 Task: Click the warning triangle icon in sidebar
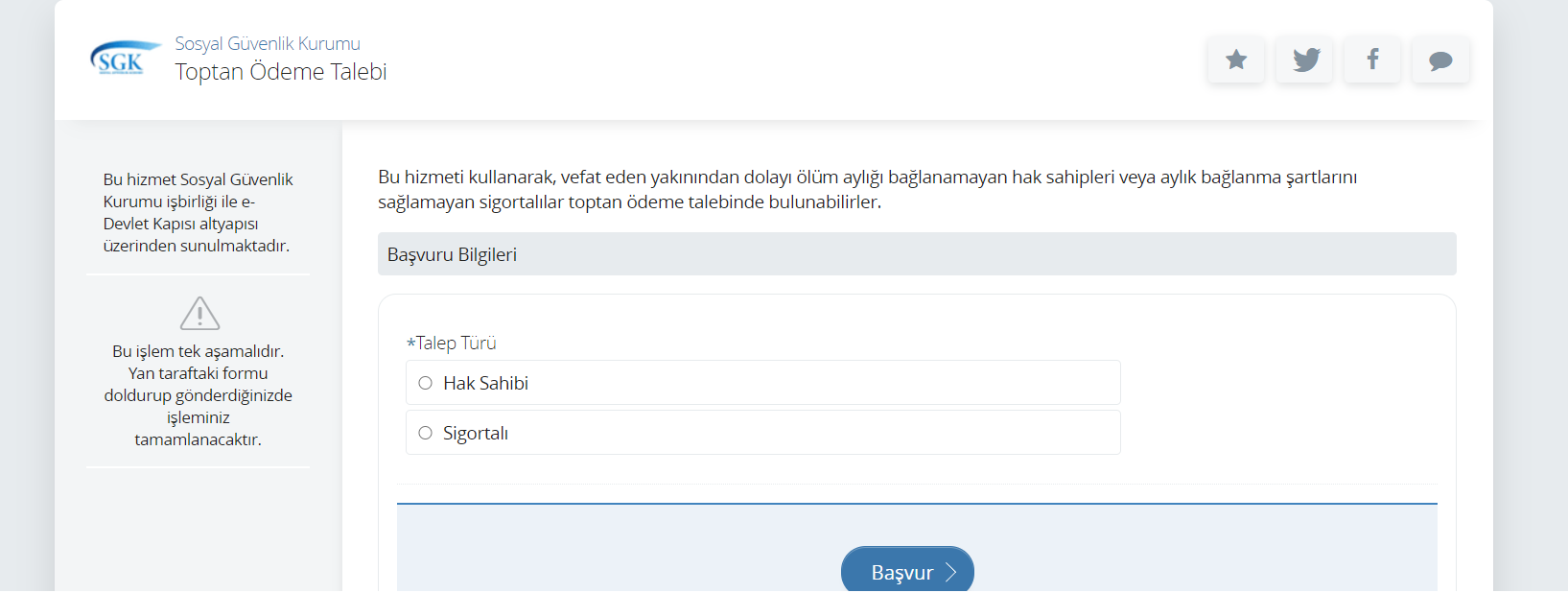[x=199, y=313]
